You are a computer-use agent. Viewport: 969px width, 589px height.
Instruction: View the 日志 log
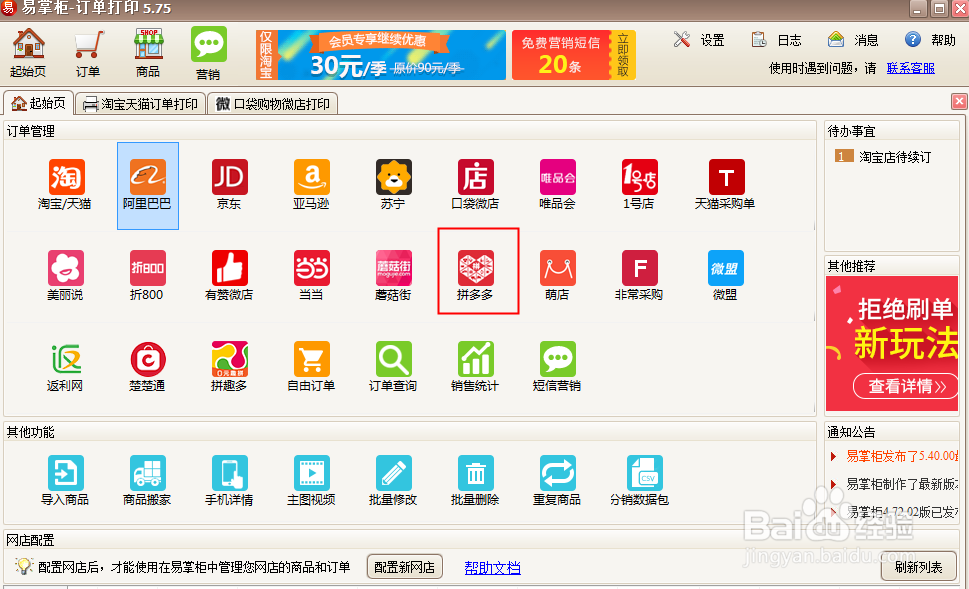tap(776, 40)
